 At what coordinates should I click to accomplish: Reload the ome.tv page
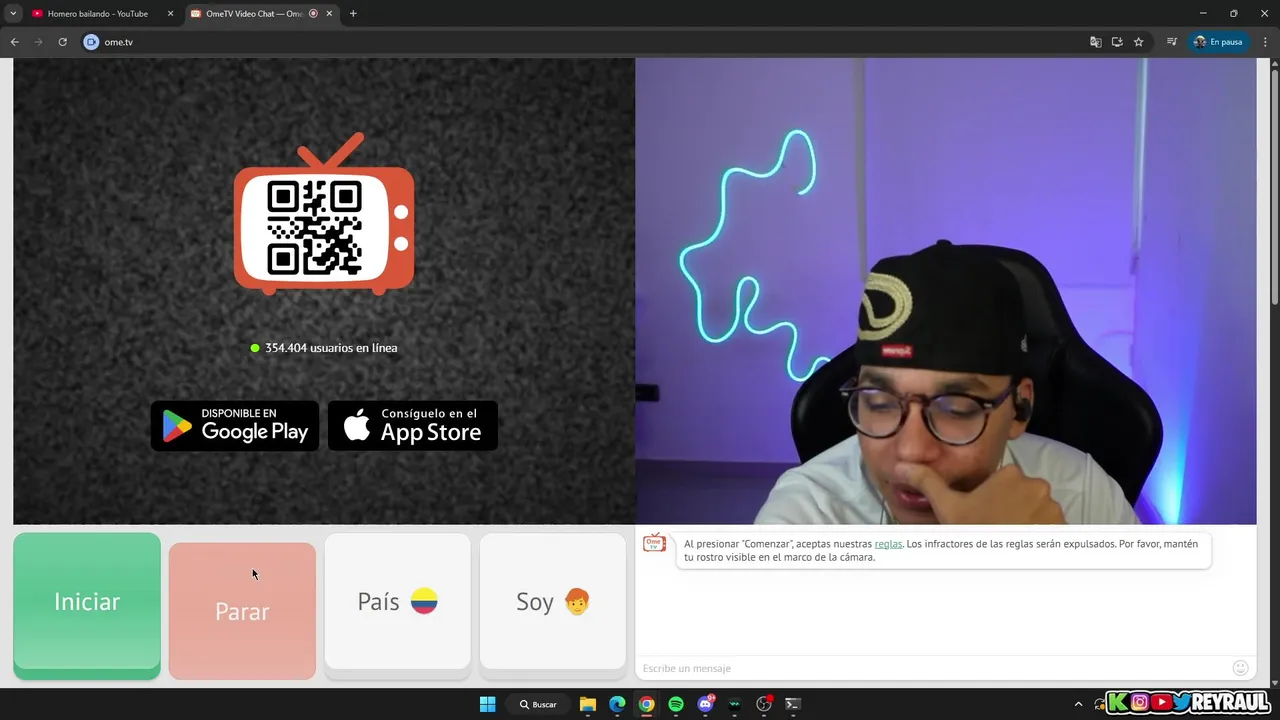pyautogui.click(x=62, y=42)
